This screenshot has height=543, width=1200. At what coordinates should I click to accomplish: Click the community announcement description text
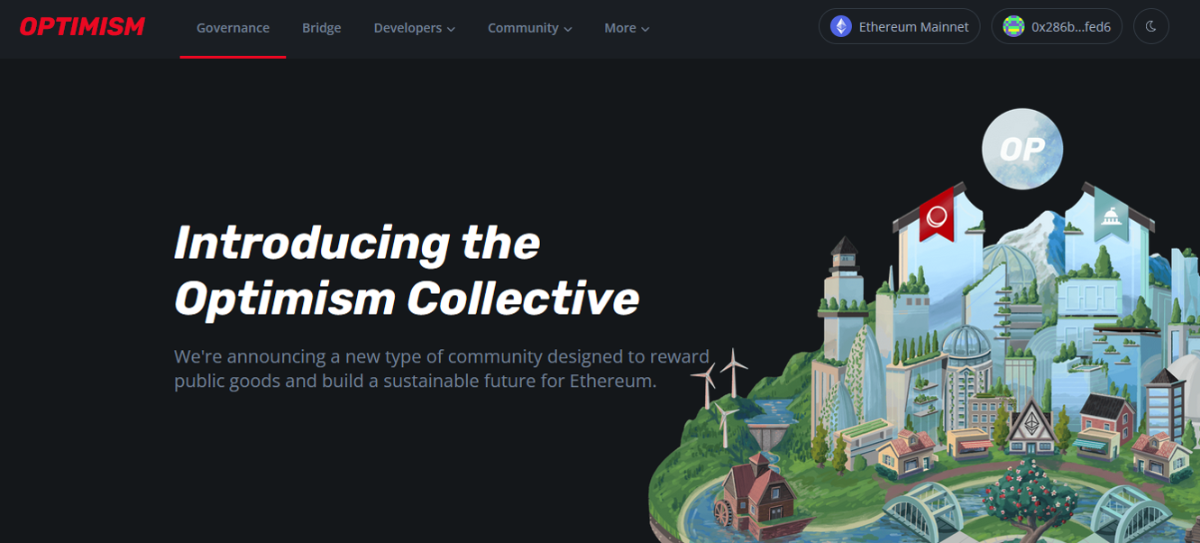[442, 369]
